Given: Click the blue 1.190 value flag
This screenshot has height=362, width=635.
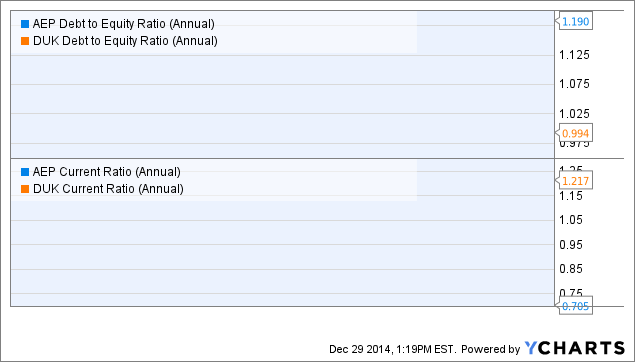Looking at the screenshot, I should click(x=575, y=21).
